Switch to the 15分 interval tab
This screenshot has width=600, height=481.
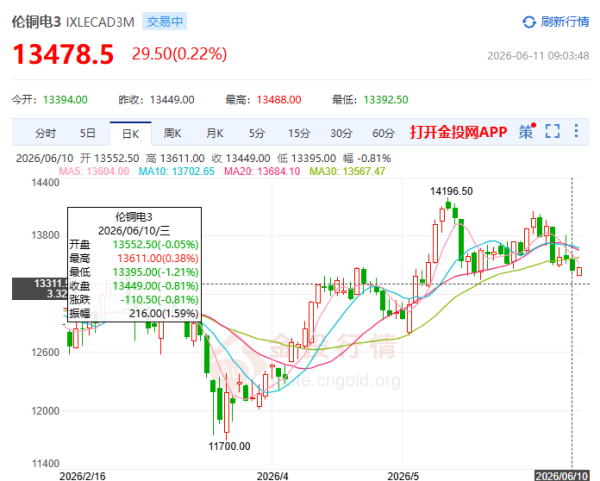pos(299,133)
